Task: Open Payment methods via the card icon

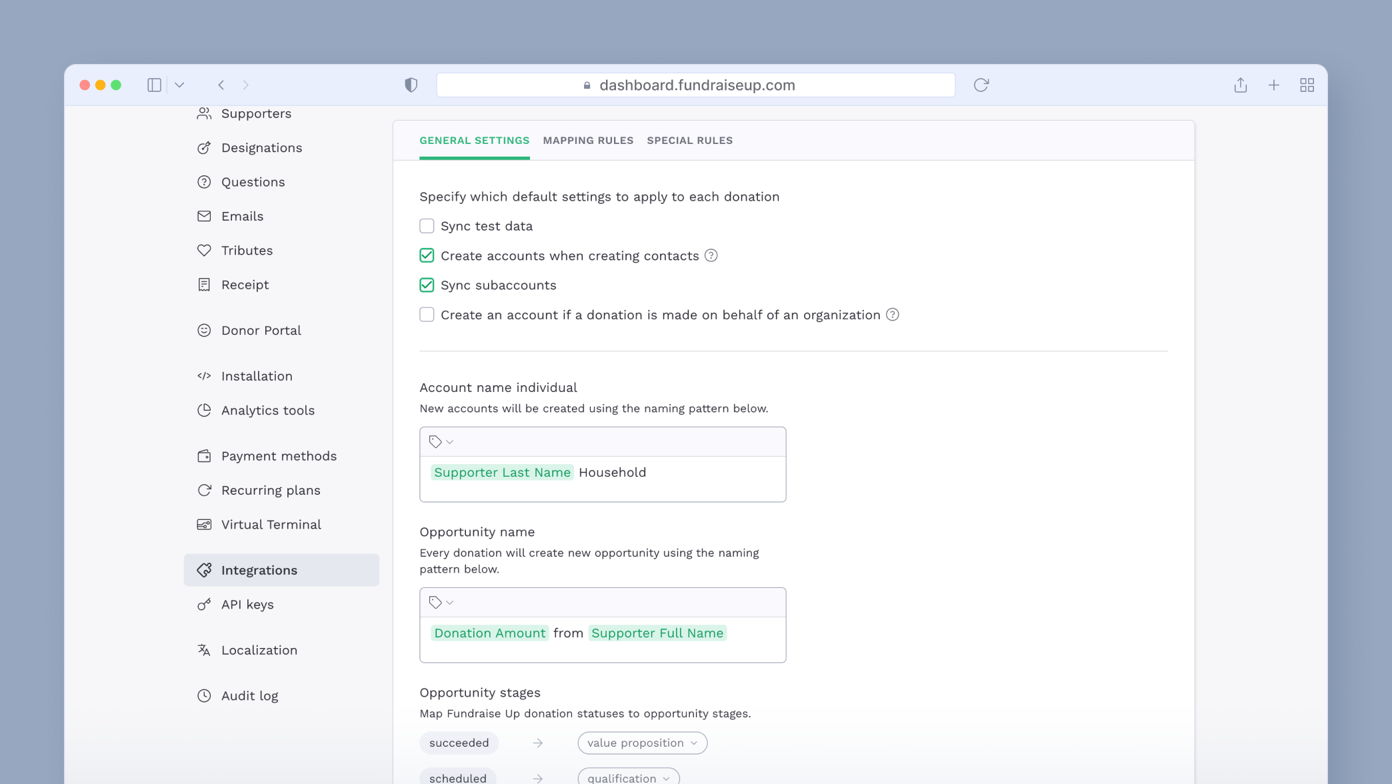Action: coord(203,455)
